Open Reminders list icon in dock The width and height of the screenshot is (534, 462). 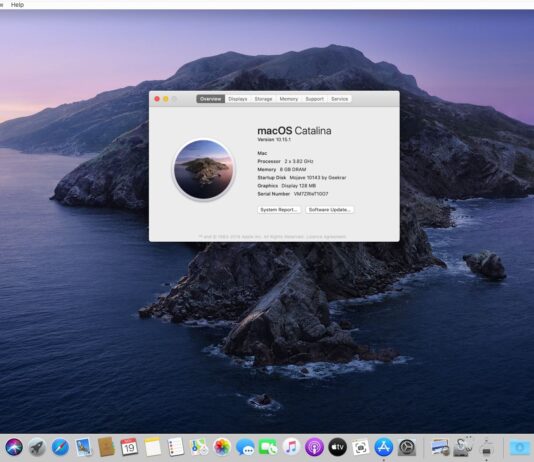point(176,447)
